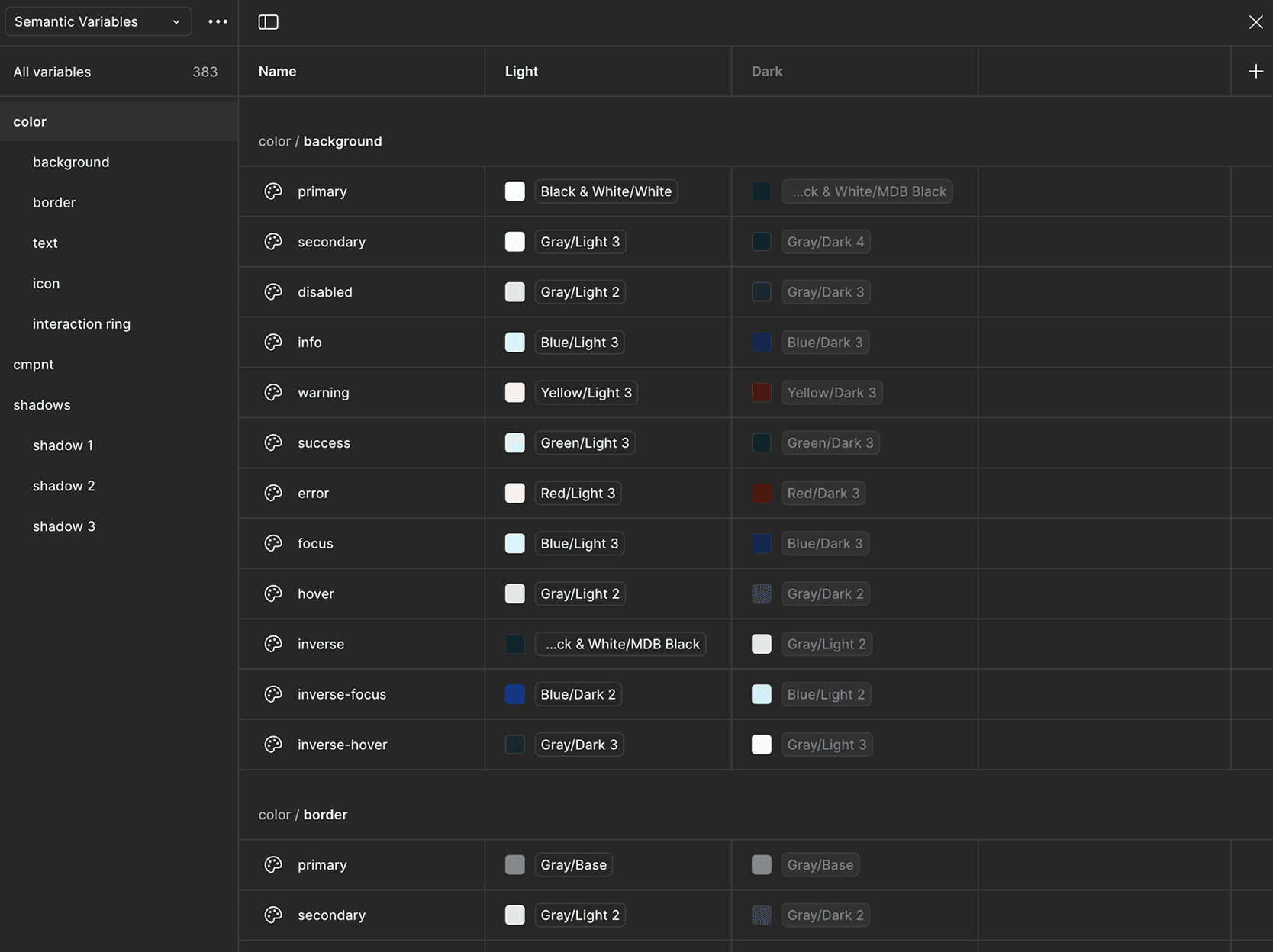This screenshot has height=952, width=1273.
Task: Open the Semantic Variables collection dropdown
Action: click(98, 21)
